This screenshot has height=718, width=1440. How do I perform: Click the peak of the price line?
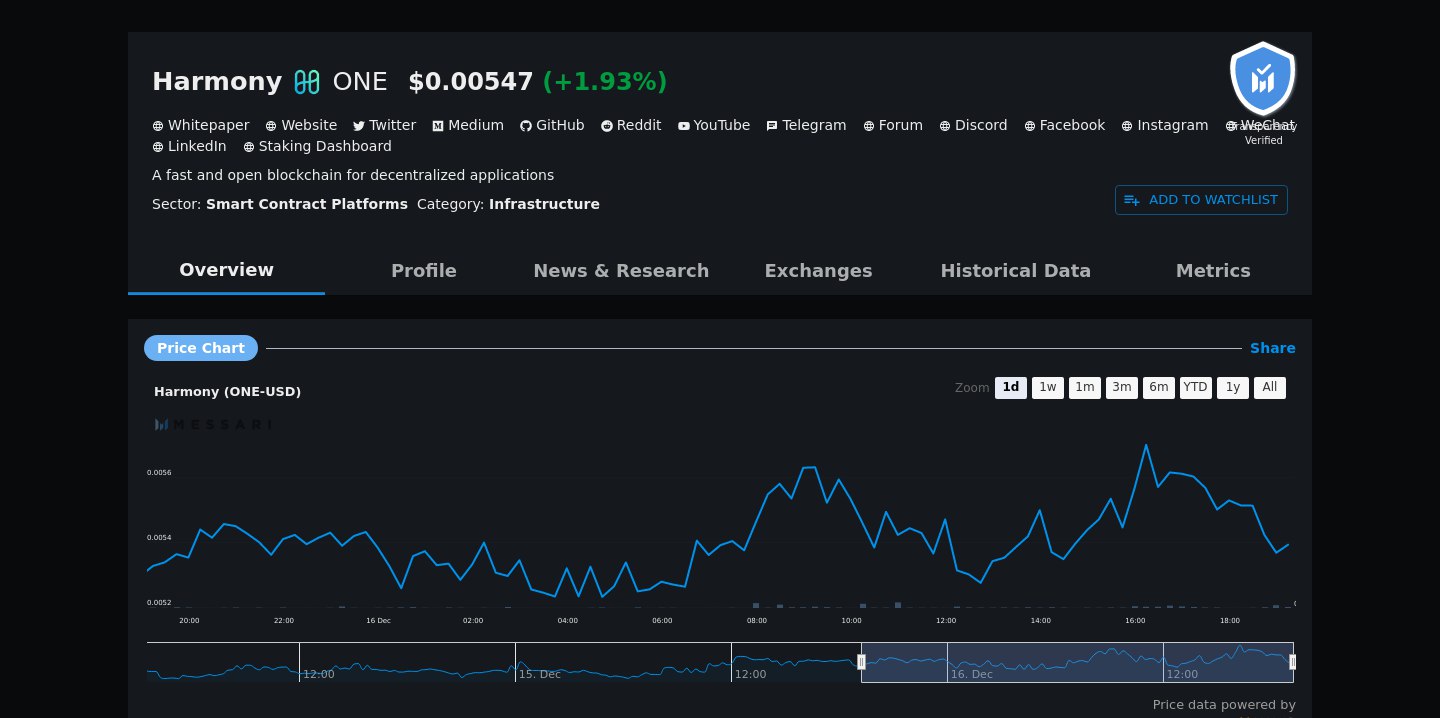click(1146, 446)
